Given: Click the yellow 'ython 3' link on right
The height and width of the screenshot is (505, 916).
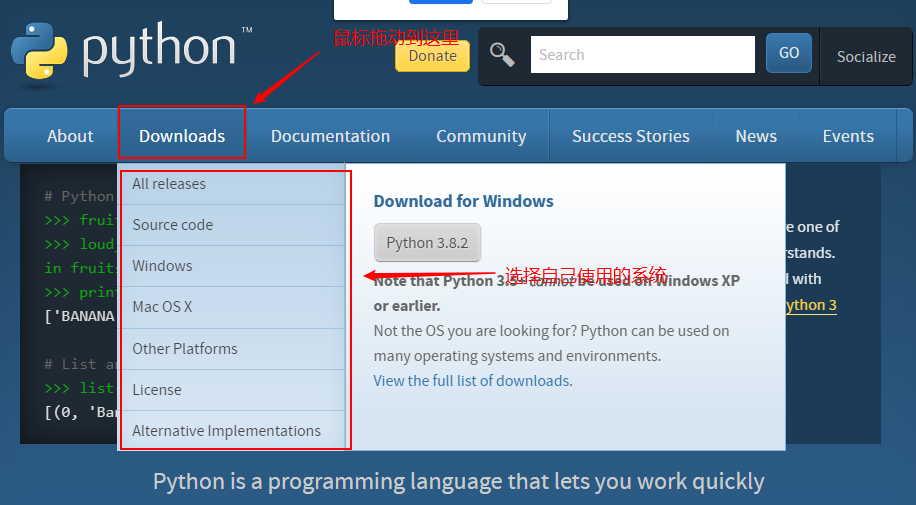Looking at the screenshot, I should point(811,305).
